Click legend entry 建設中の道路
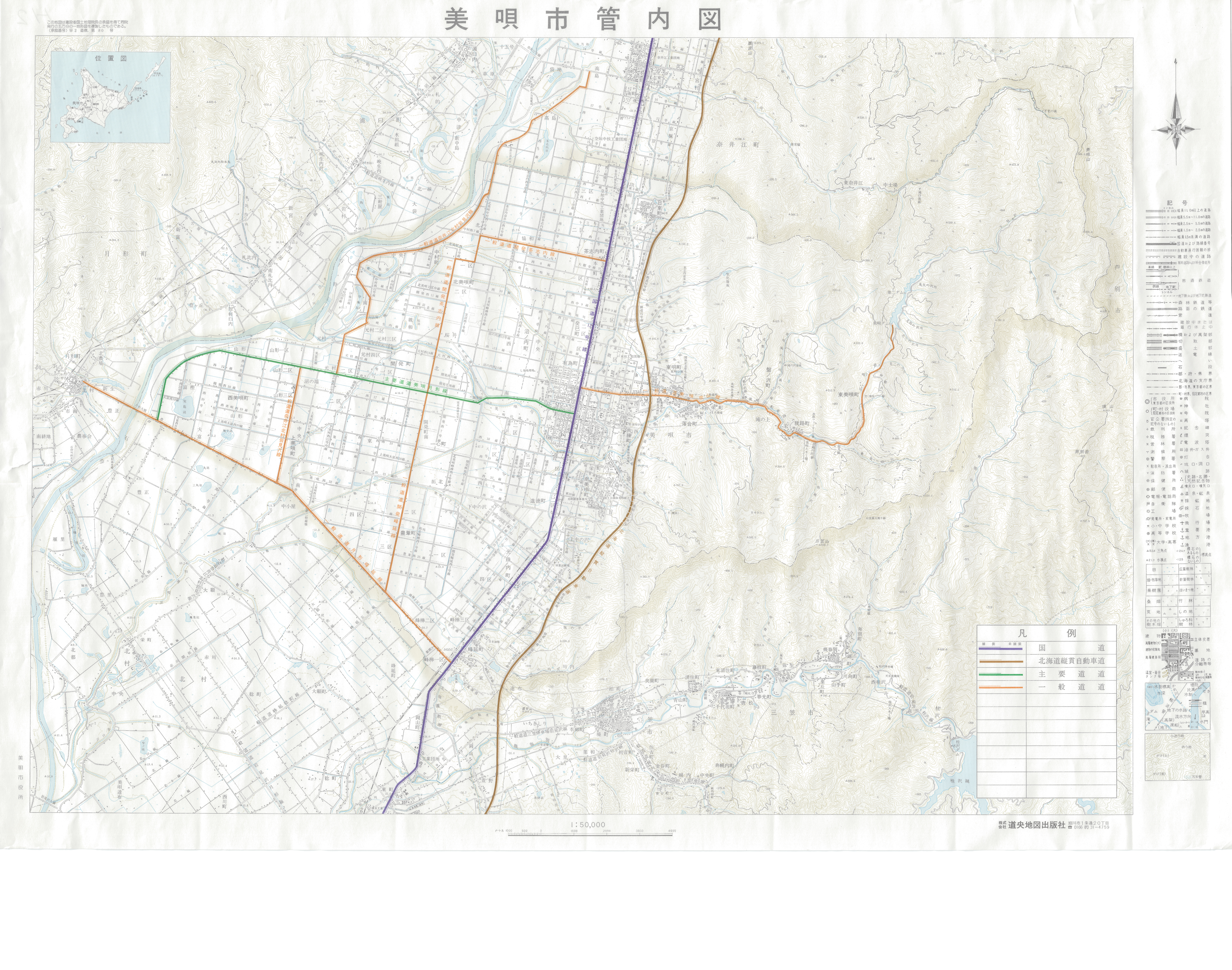 click(x=1178, y=257)
